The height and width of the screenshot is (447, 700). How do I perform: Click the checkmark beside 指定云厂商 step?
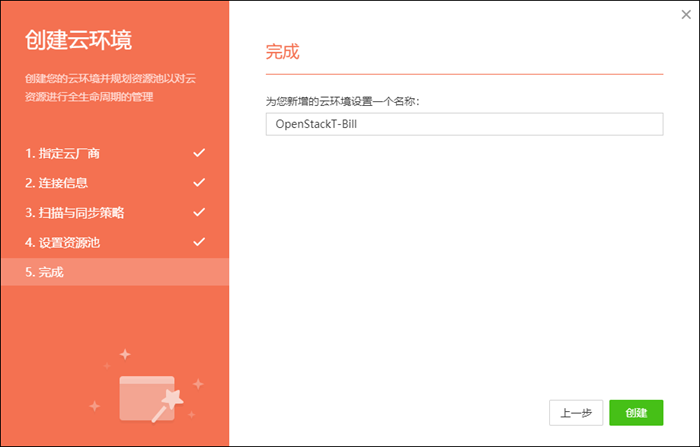(199, 153)
